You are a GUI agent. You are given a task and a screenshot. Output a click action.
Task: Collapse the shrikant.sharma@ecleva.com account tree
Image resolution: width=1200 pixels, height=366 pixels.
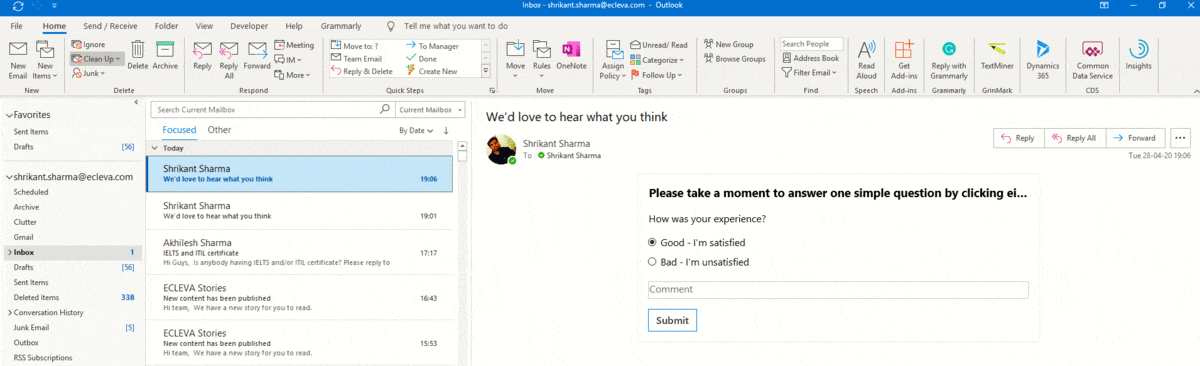point(8,177)
